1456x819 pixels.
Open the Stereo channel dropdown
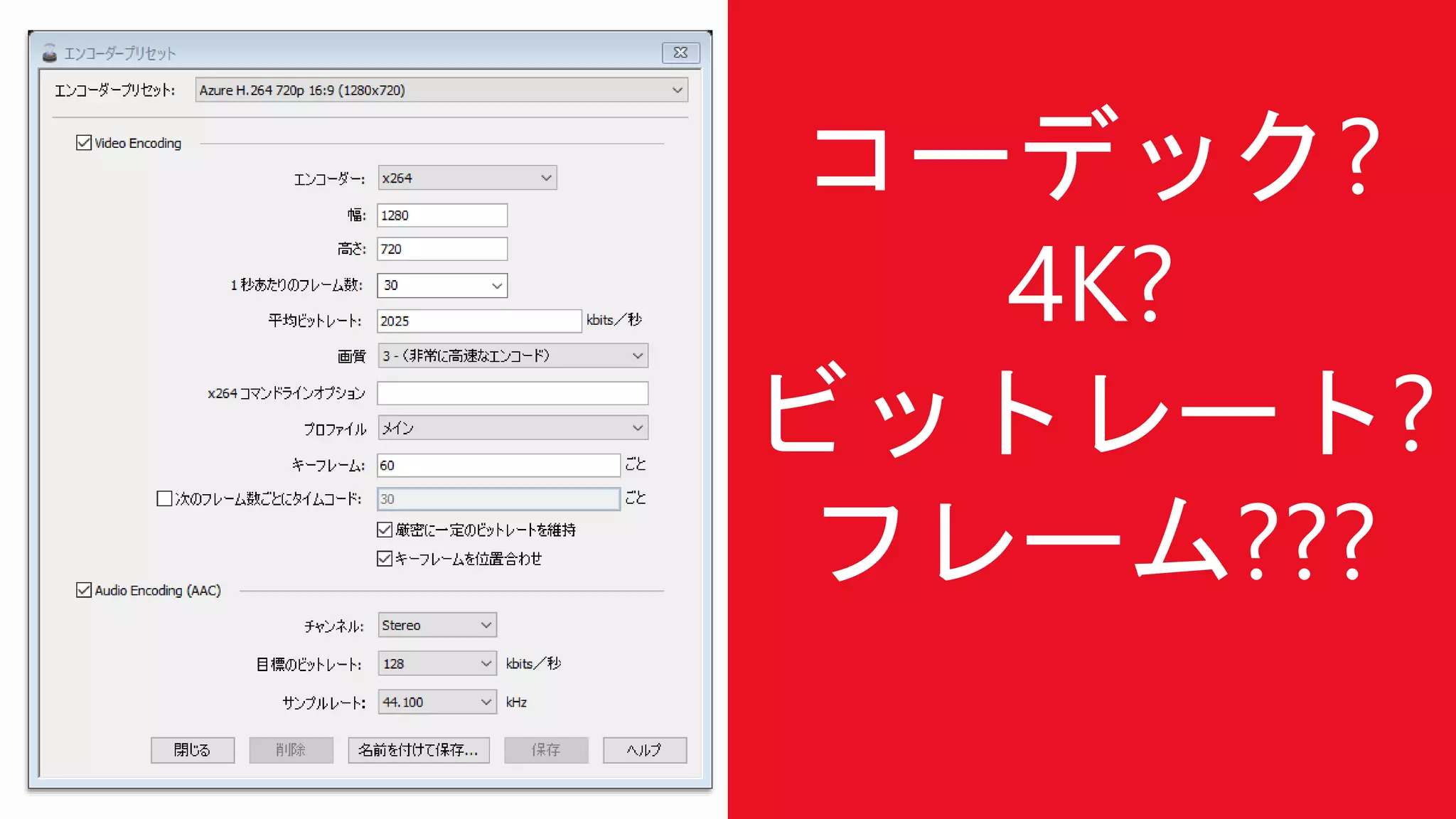click(437, 625)
